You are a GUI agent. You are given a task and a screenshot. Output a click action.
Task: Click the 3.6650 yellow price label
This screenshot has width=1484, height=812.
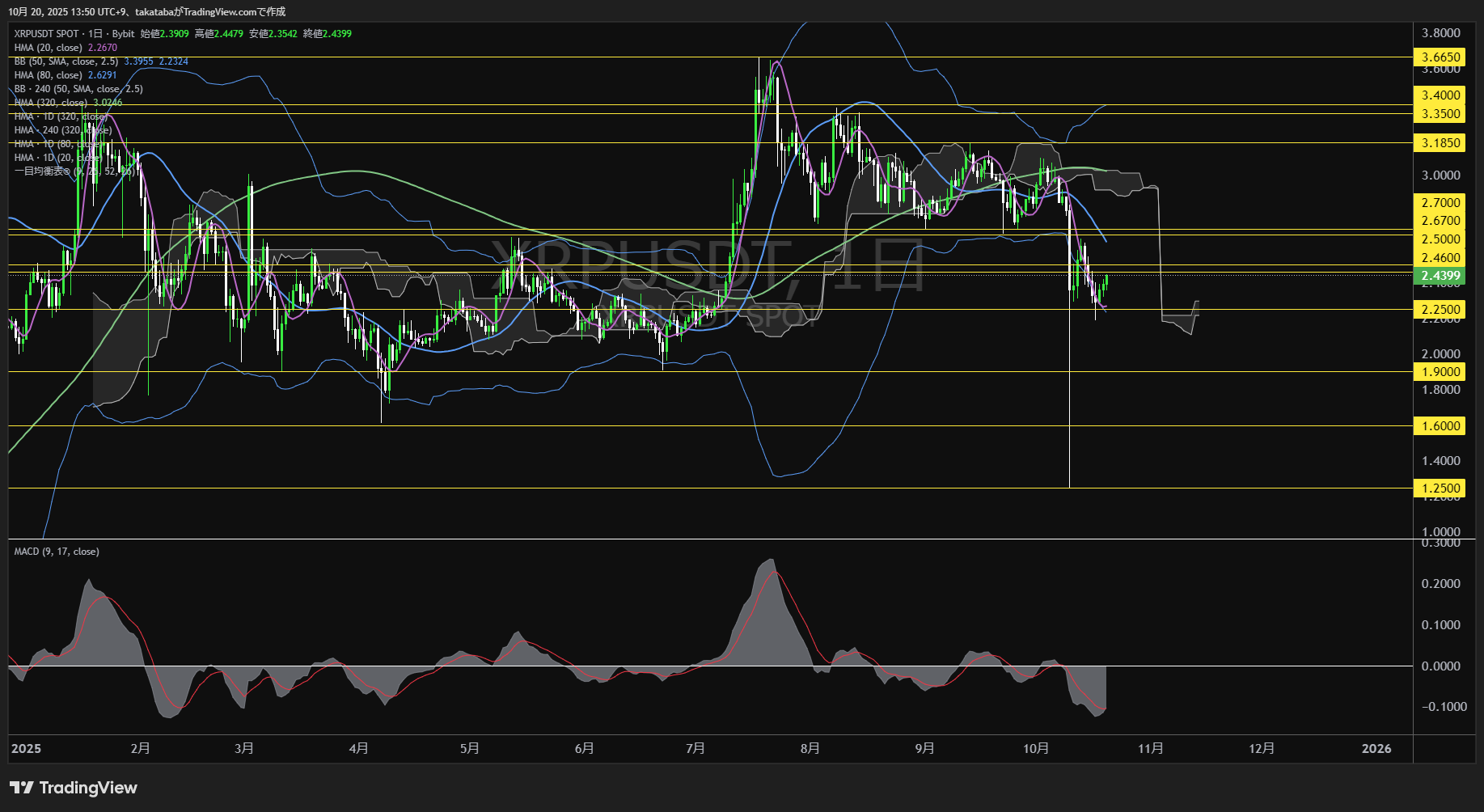[x=1440, y=57]
